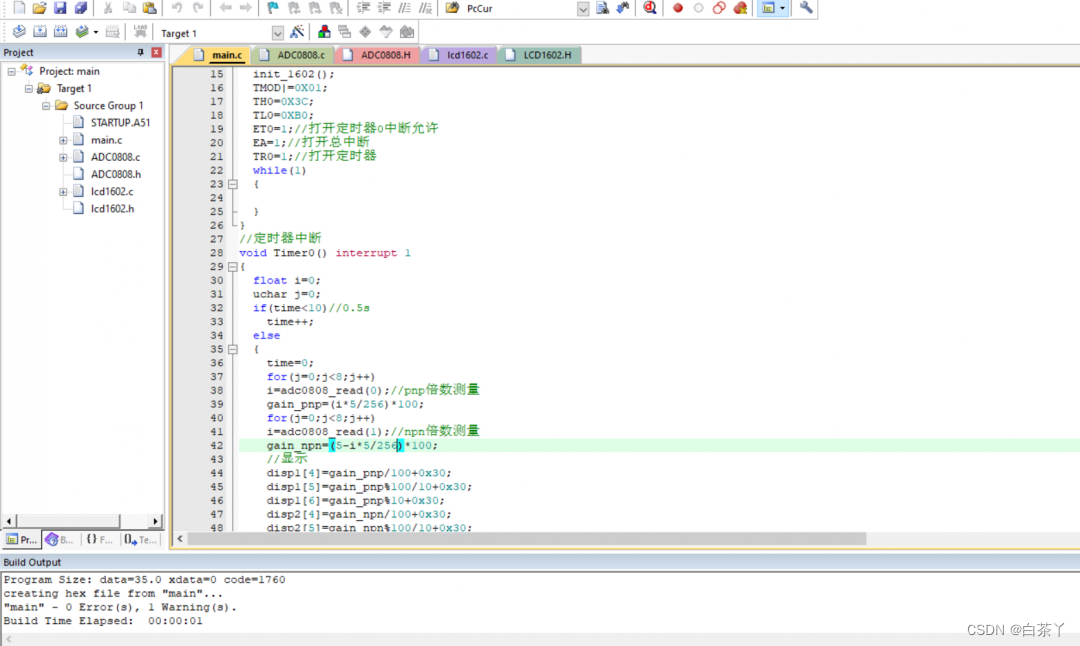The image size is (1080, 646).
Task: Start the debug session via magnifier icon
Action: point(650,8)
